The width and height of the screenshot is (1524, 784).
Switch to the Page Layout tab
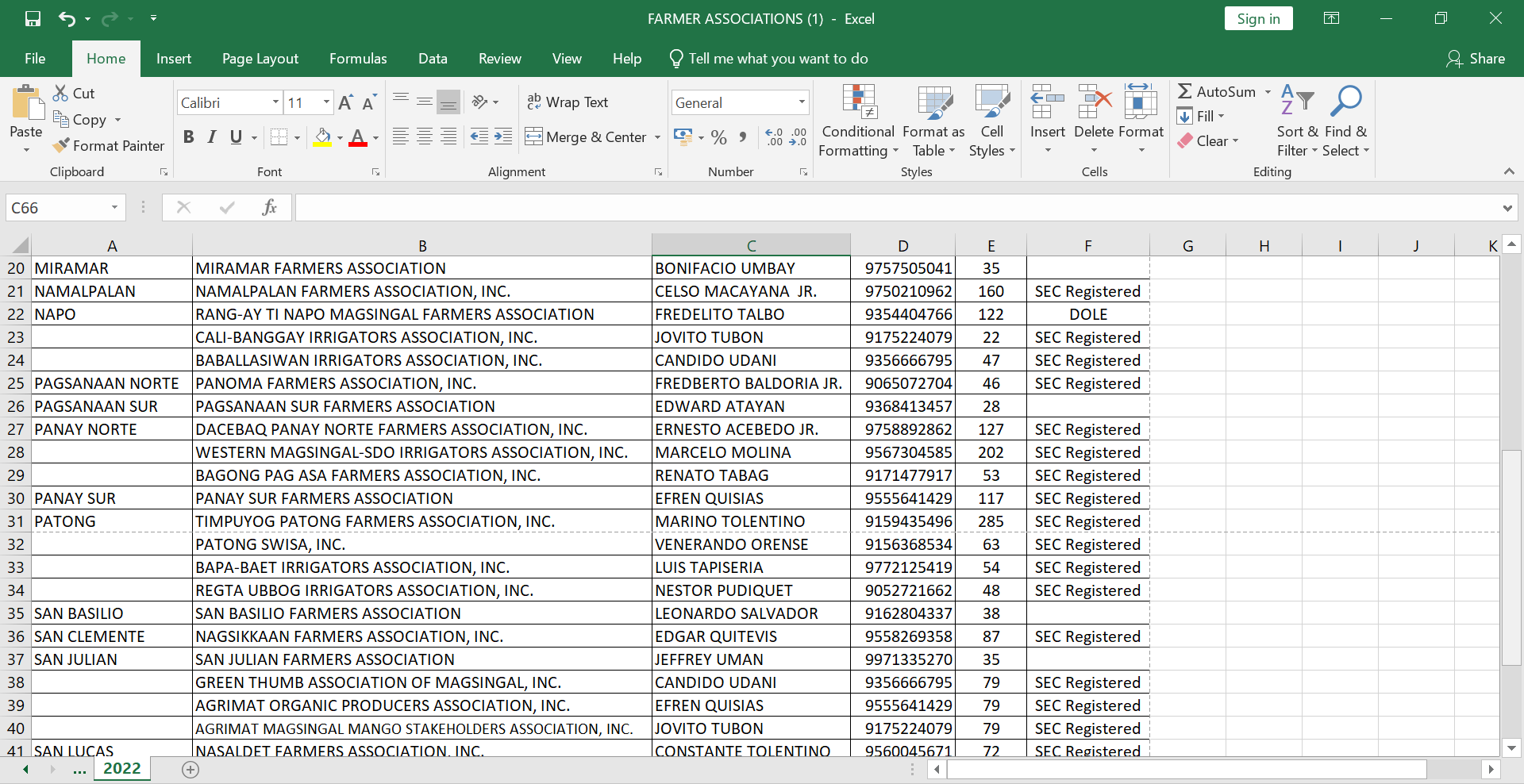point(260,59)
